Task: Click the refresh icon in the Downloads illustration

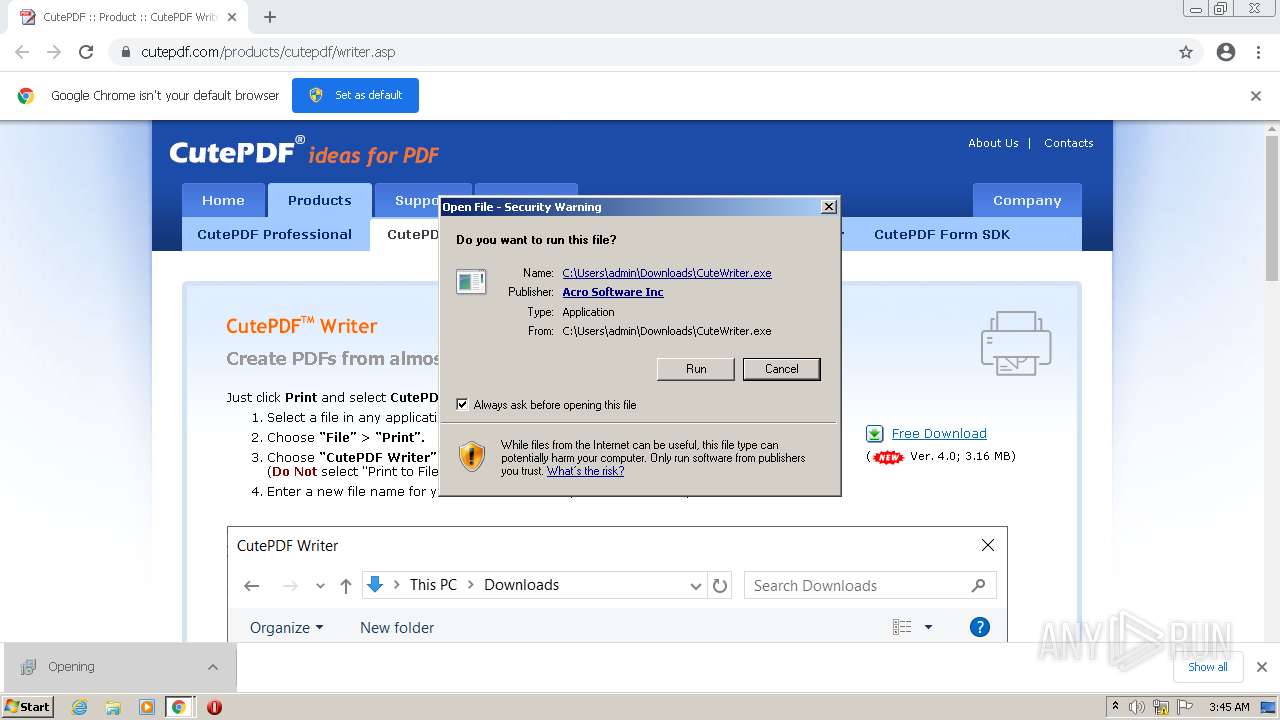Action: (x=720, y=586)
